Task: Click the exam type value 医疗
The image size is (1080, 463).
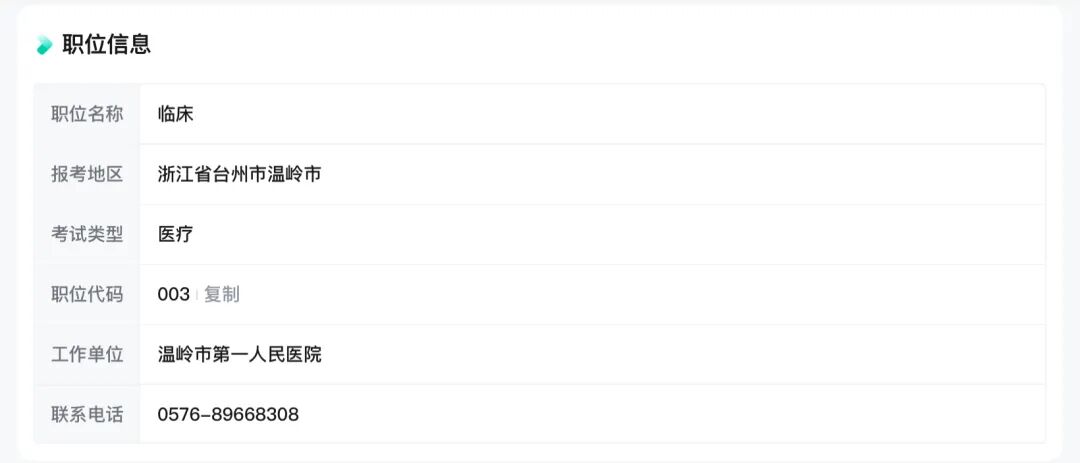Action: coord(175,234)
